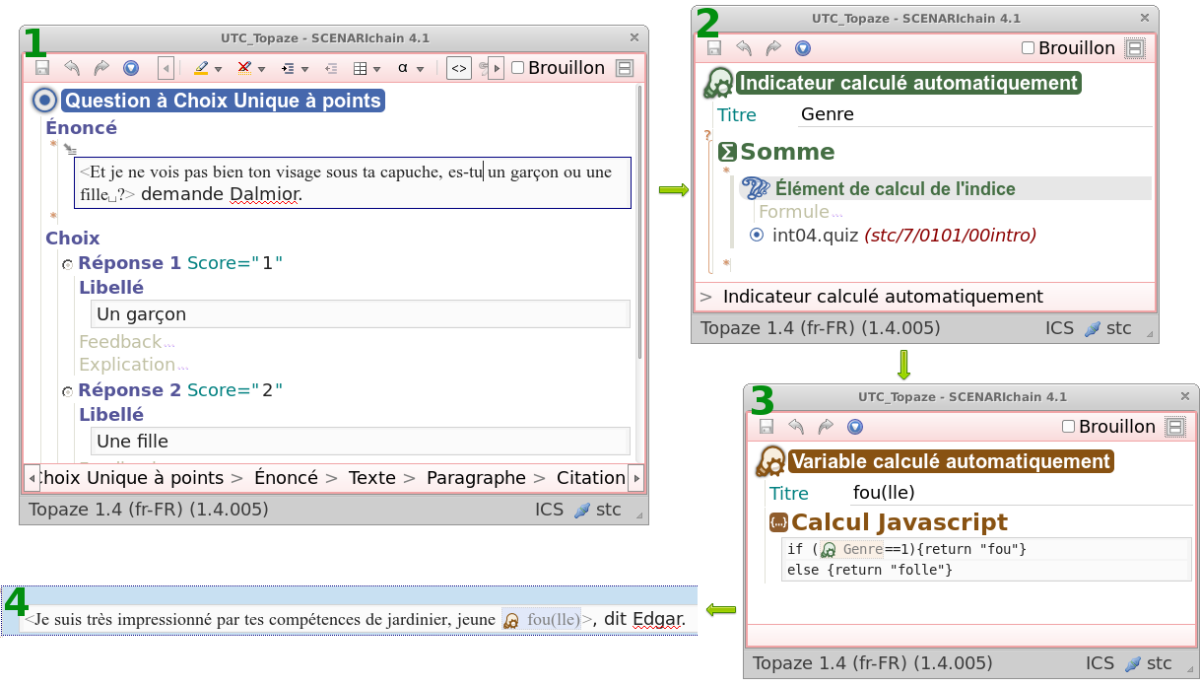Click the Titre field containing fou(lle)
The width and height of the screenshot is (1200, 686).
click(1021, 493)
